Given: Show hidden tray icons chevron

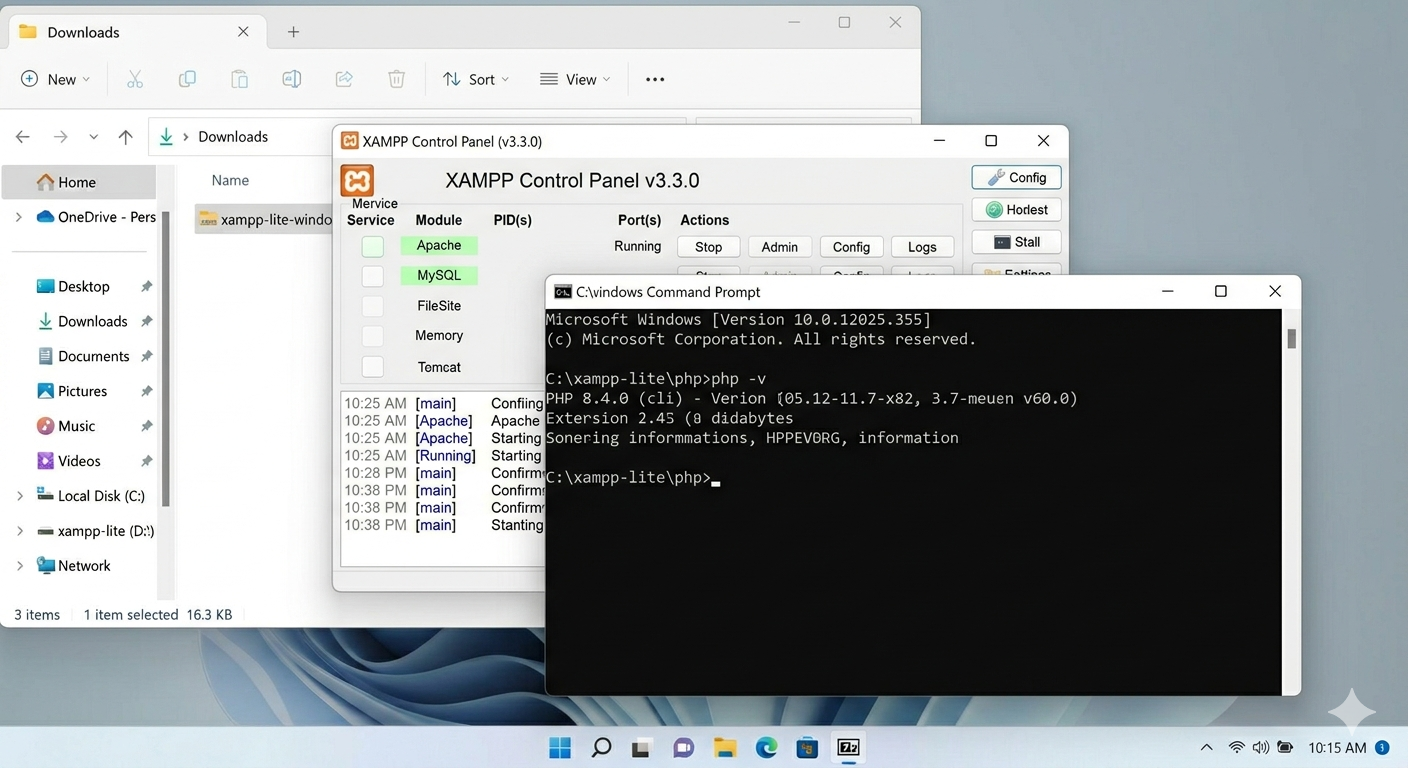Looking at the screenshot, I should 1207,747.
